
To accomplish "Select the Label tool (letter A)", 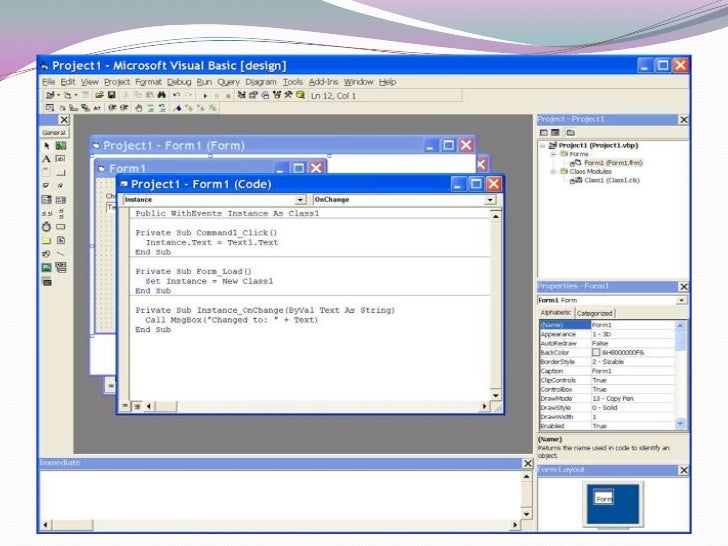I will pos(46,159).
